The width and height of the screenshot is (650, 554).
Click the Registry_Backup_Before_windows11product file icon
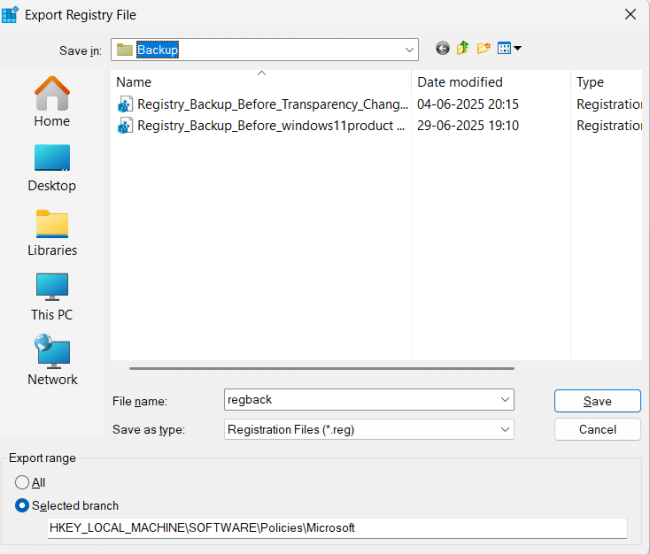125,126
